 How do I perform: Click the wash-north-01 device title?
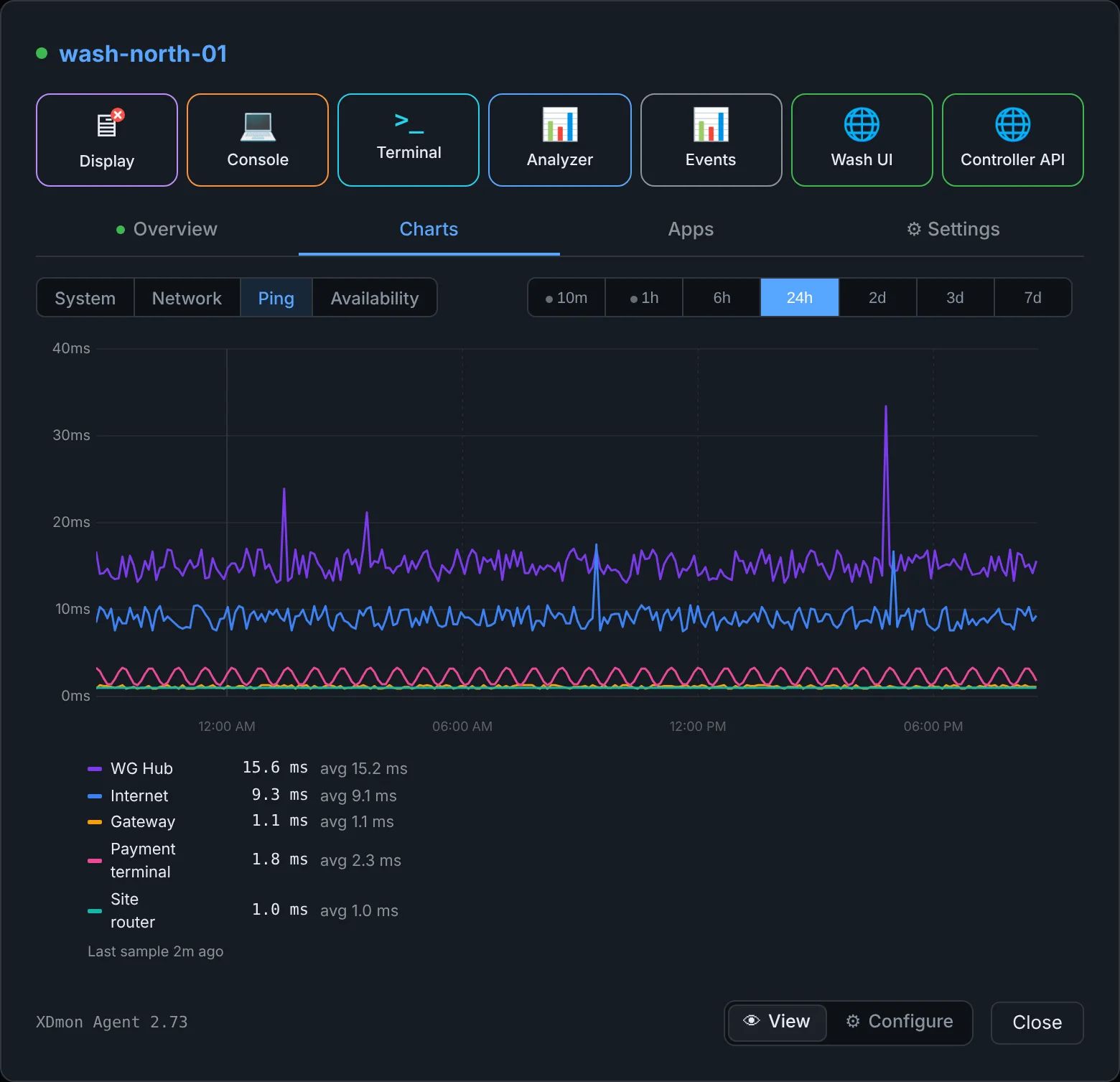(143, 53)
